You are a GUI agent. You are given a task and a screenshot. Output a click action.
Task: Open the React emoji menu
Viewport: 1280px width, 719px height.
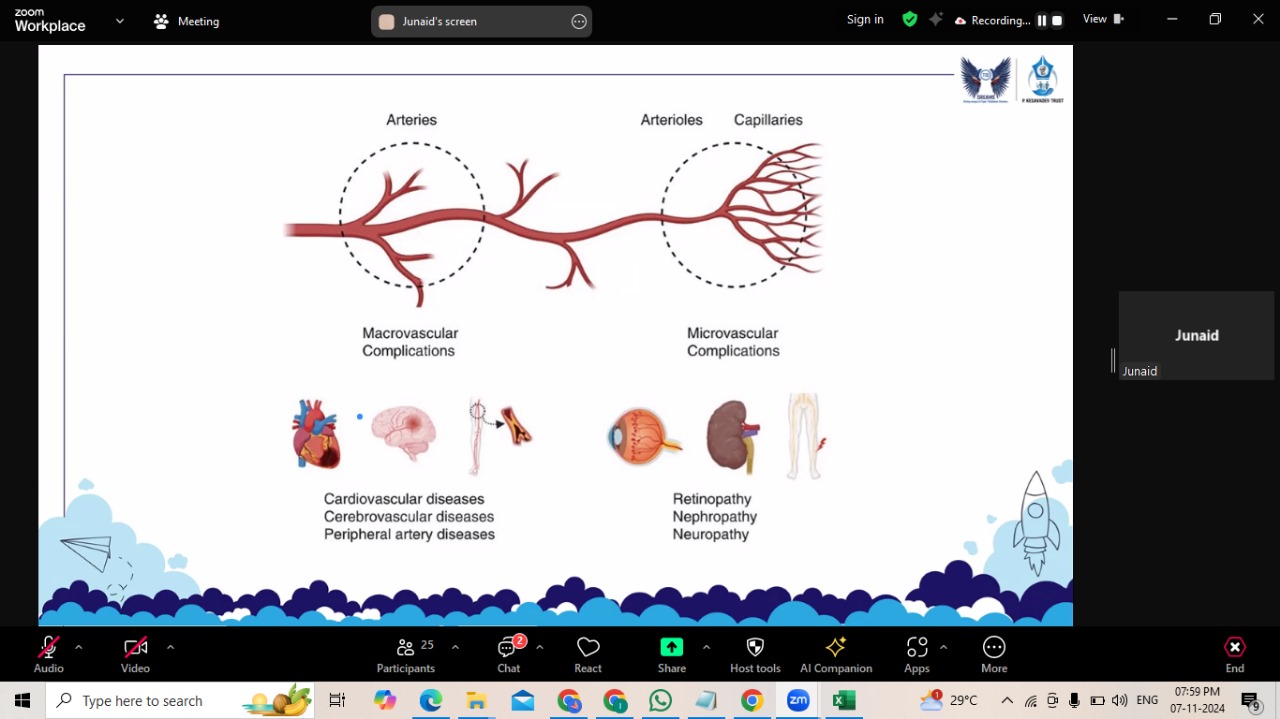[588, 655]
